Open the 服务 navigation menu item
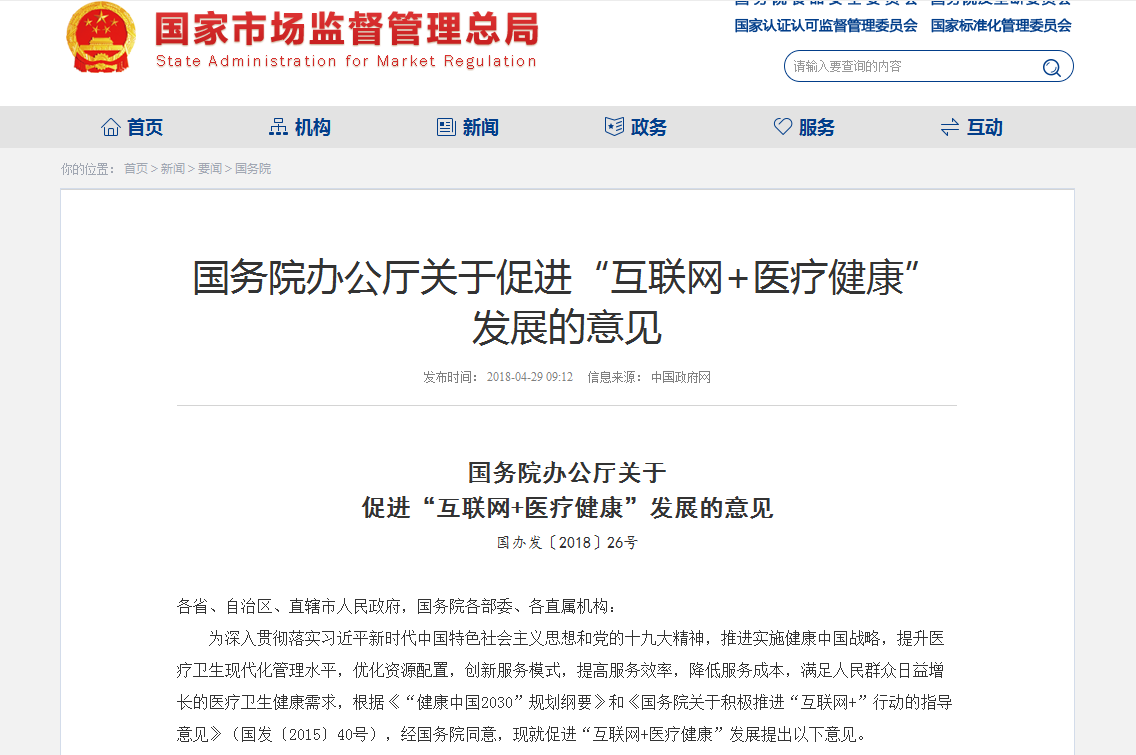Viewport: 1136px width, 755px height. (816, 127)
